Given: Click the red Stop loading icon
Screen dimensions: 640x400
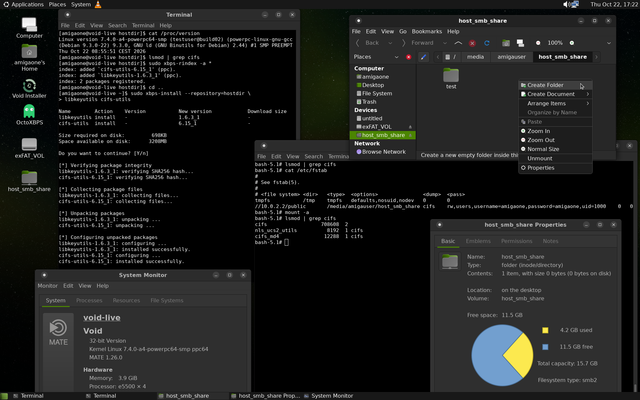Looking at the screenshot, I should [x=472, y=43].
